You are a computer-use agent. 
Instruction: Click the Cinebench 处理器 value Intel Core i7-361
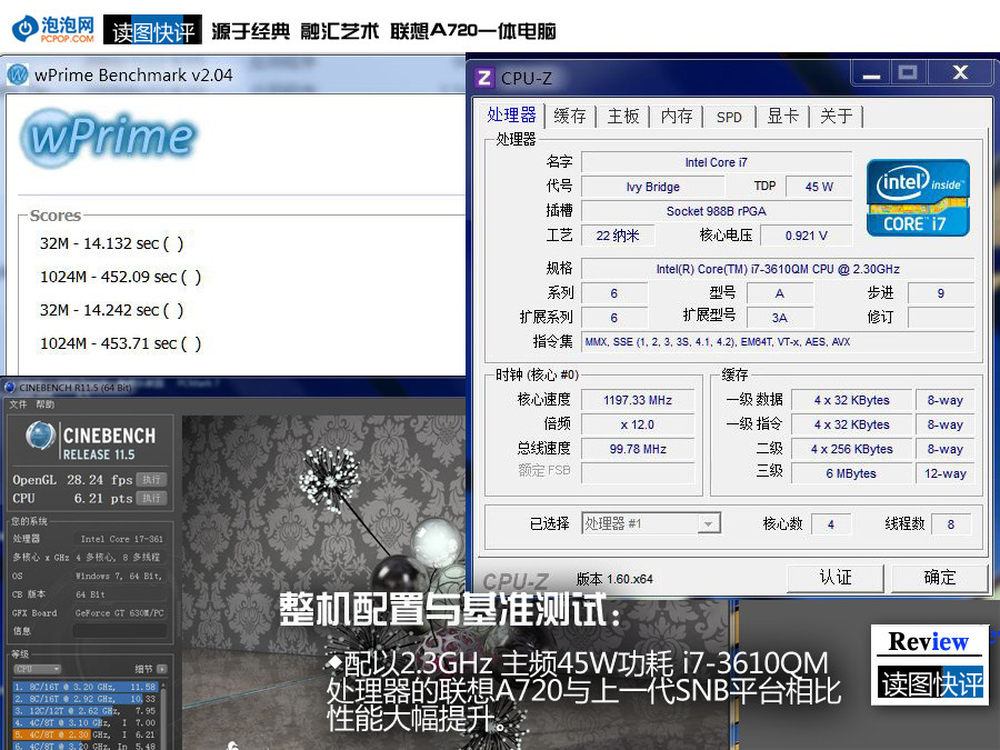[121, 539]
